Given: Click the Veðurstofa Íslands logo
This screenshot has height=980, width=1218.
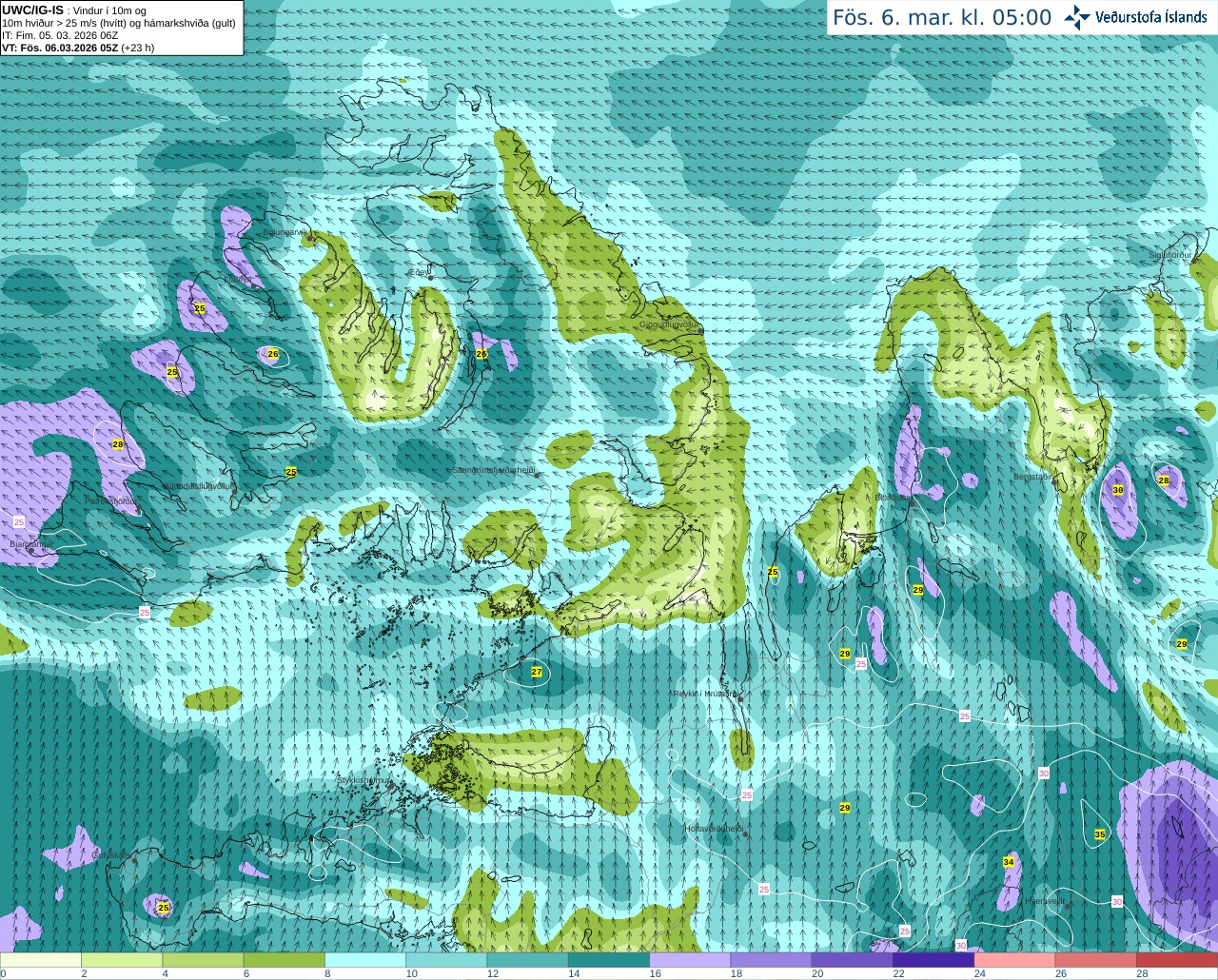Looking at the screenshot, I should (x=1134, y=17).
